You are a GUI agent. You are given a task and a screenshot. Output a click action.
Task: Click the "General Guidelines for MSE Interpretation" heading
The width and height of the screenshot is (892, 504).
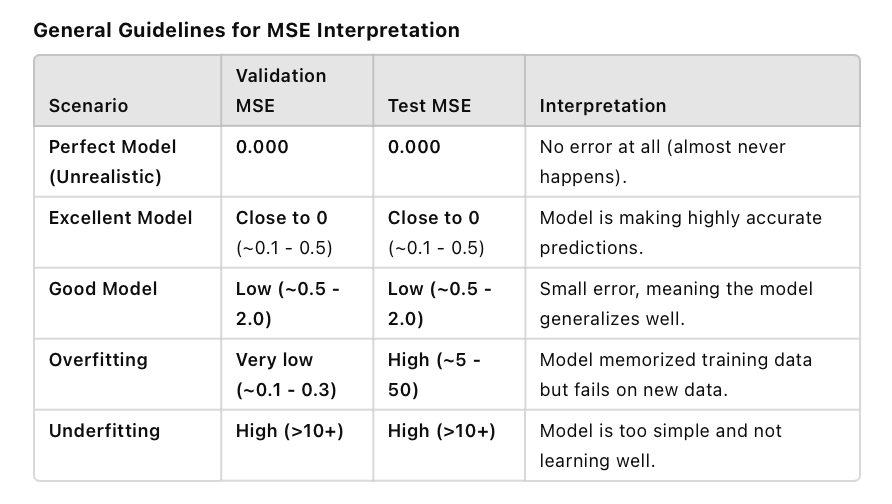point(247,30)
